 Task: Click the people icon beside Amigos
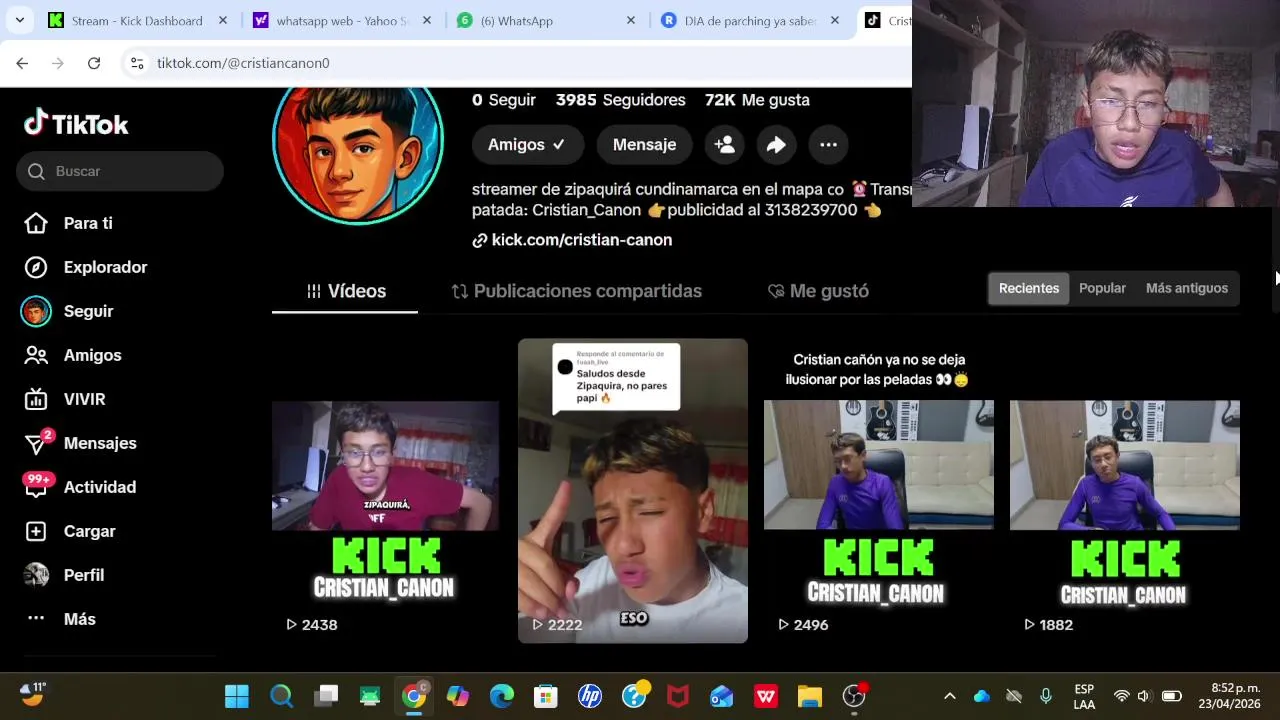[36, 355]
